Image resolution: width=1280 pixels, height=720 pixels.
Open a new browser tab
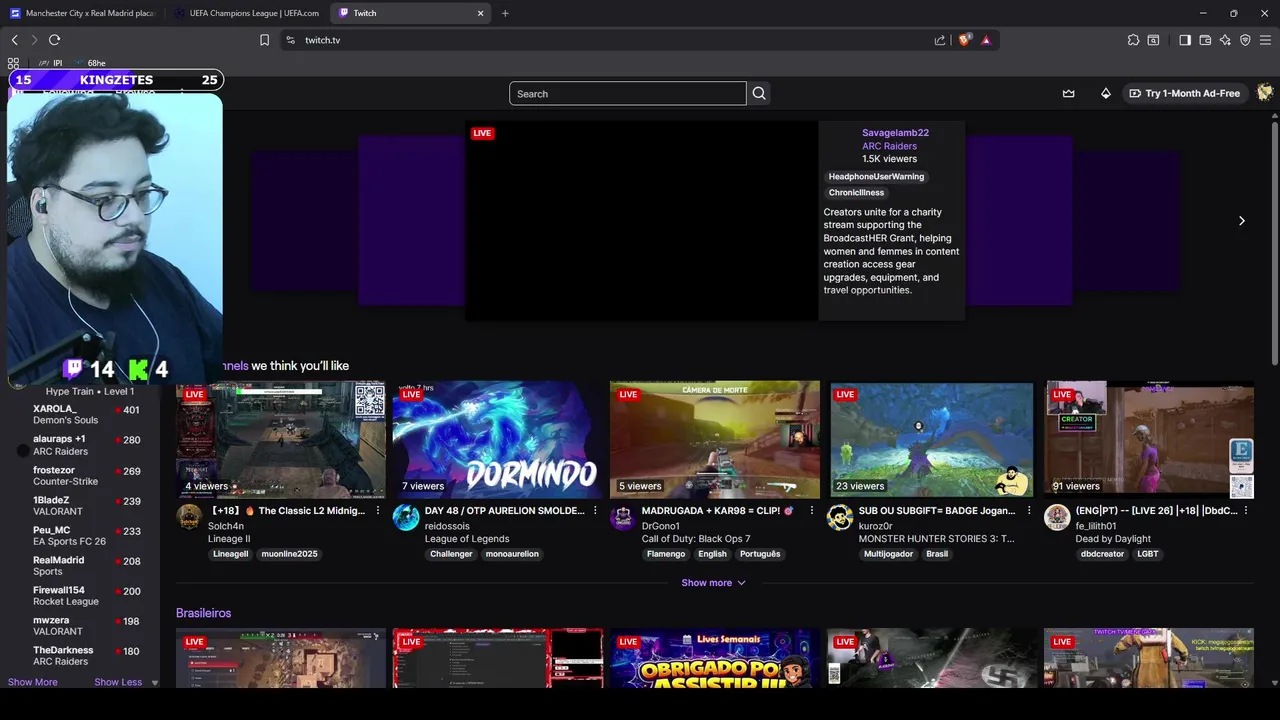click(x=505, y=13)
